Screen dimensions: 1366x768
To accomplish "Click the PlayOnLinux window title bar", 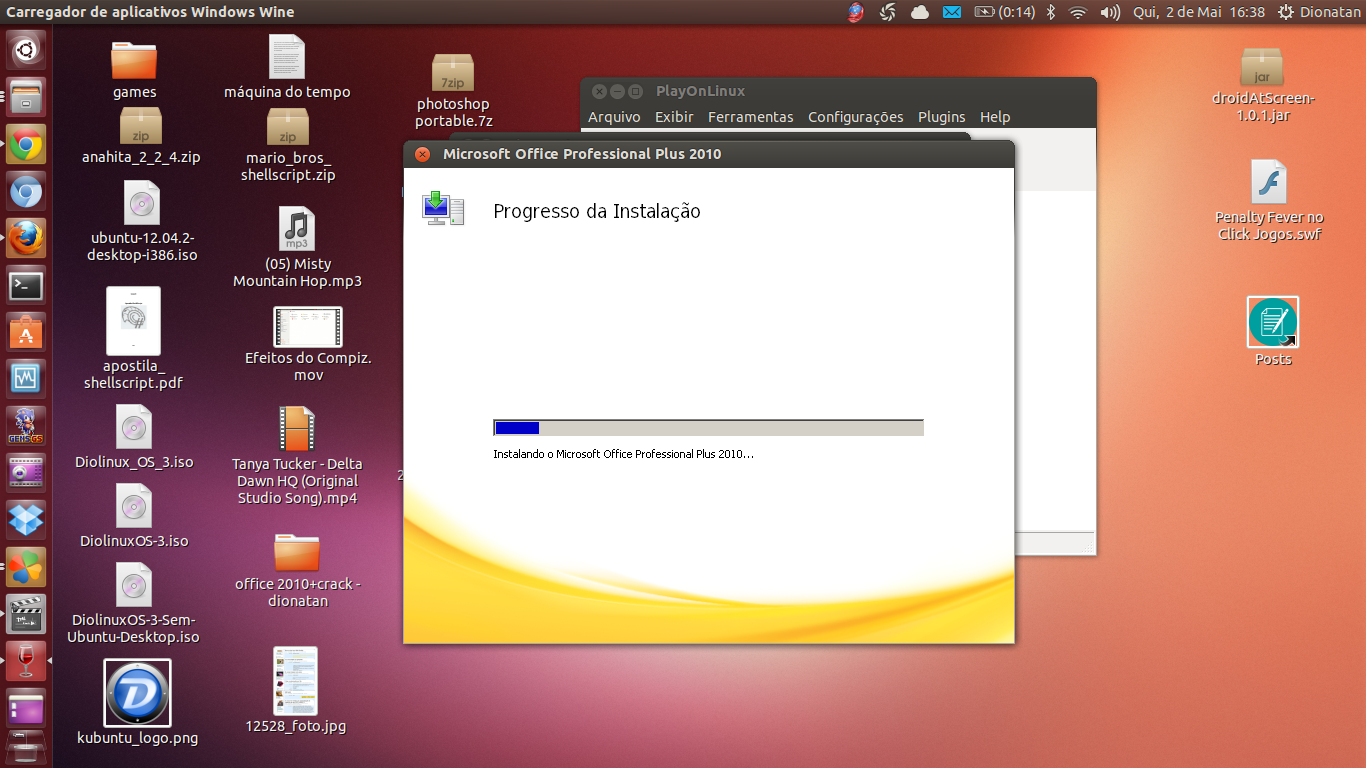I will pos(838,91).
